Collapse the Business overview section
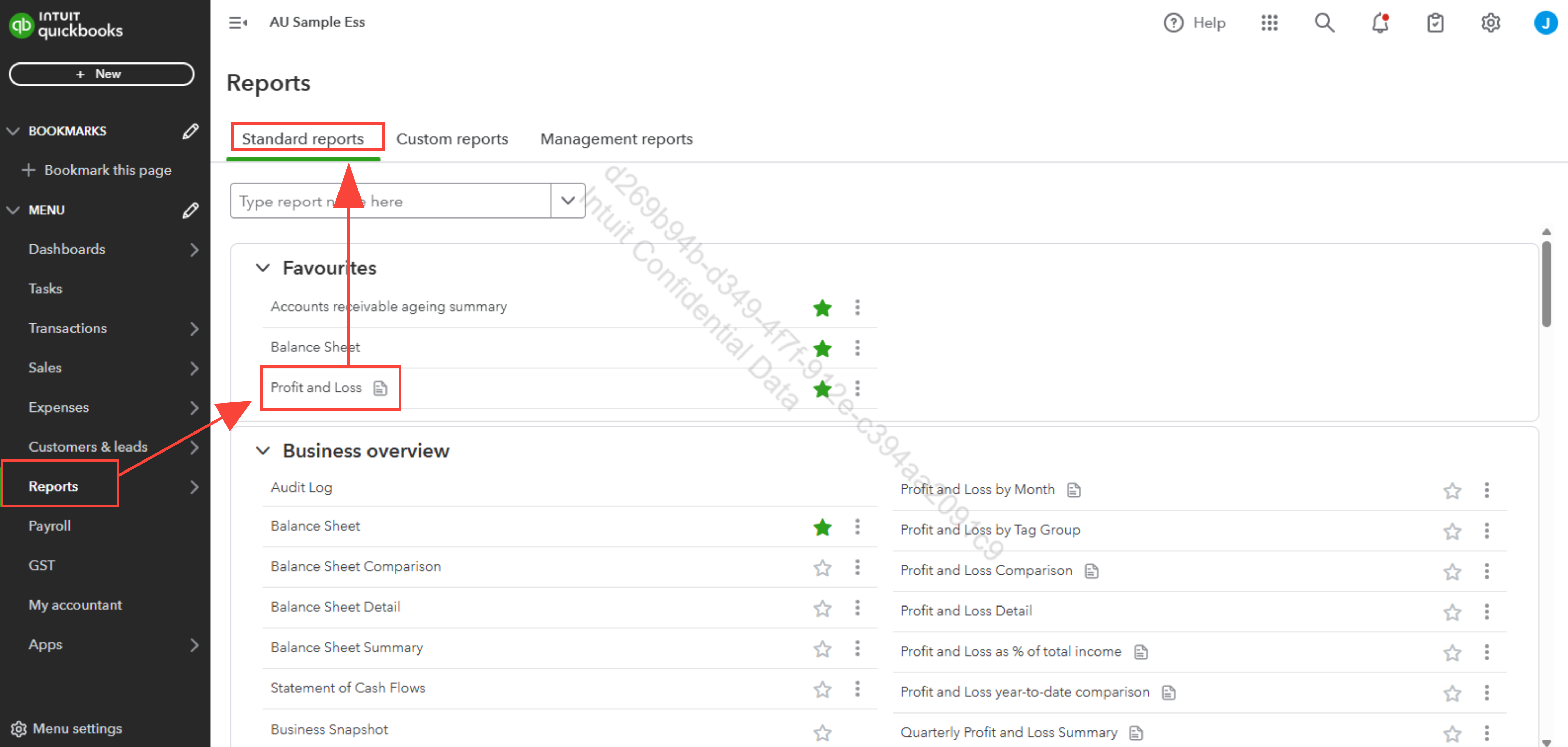The width and height of the screenshot is (1568, 747). click(262, 450)
